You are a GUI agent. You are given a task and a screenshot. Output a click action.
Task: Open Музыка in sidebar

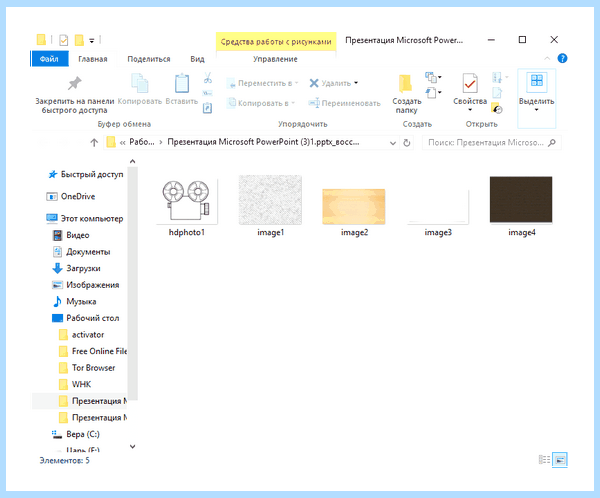point(74,301)
